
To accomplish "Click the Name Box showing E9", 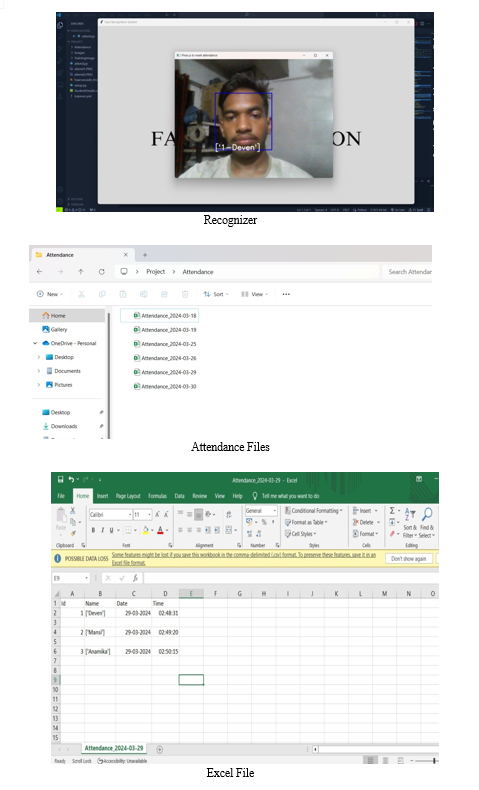I will (71, 578).
